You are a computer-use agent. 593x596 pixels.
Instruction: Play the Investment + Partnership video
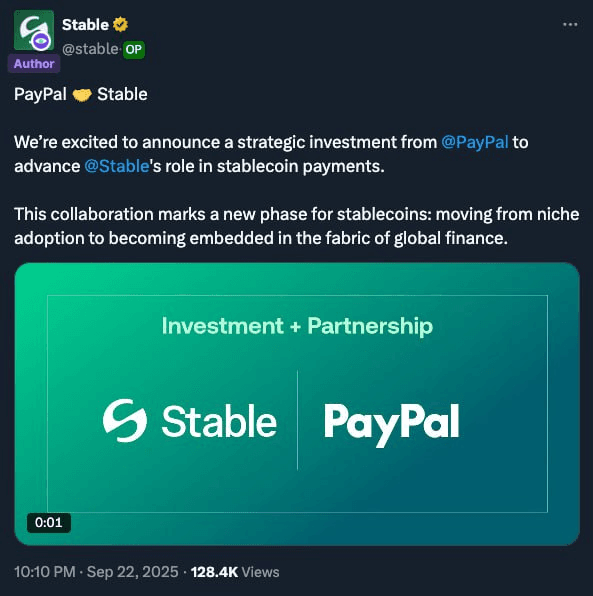297,404
